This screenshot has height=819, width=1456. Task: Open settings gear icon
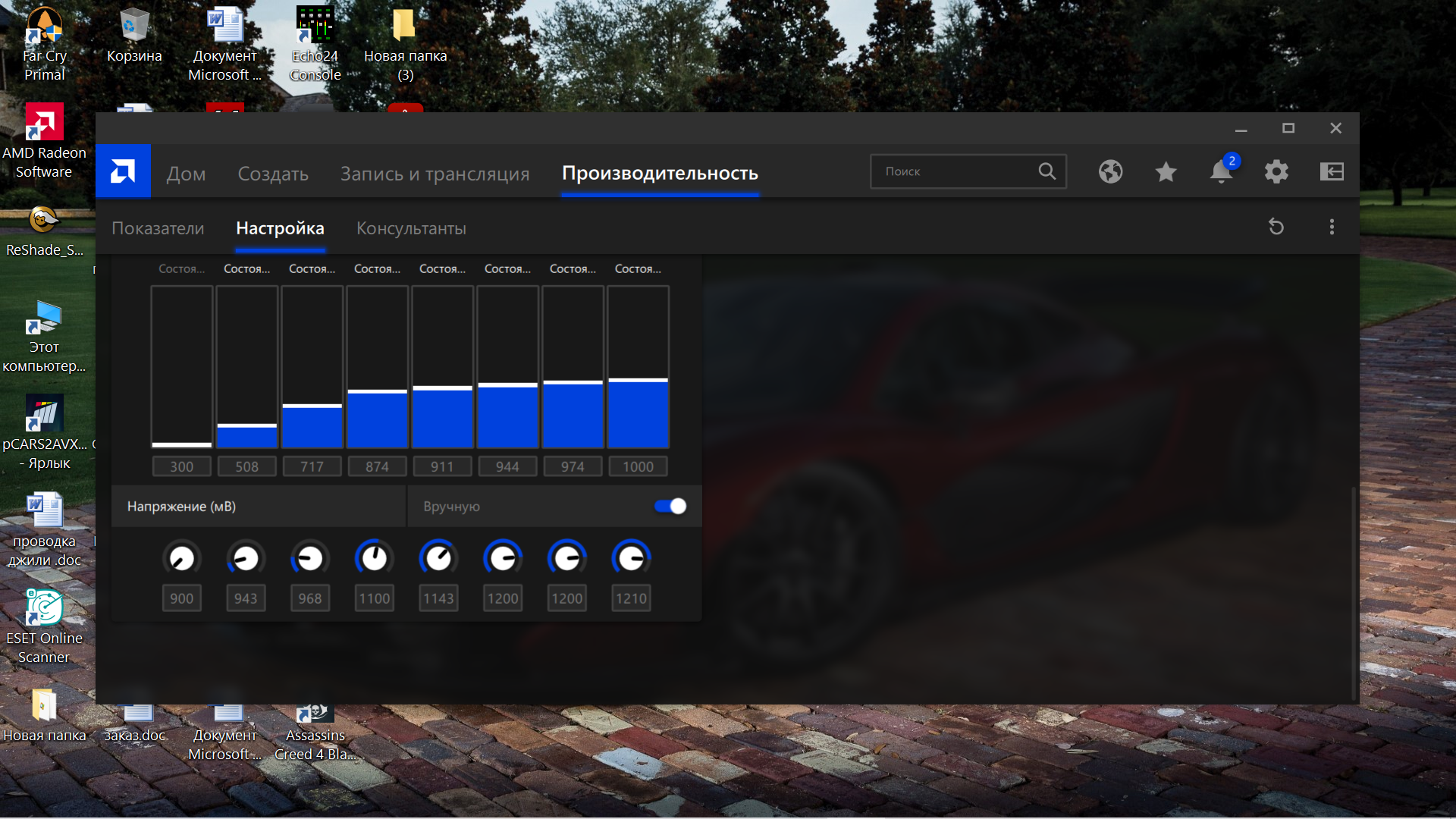point(1276,172)
